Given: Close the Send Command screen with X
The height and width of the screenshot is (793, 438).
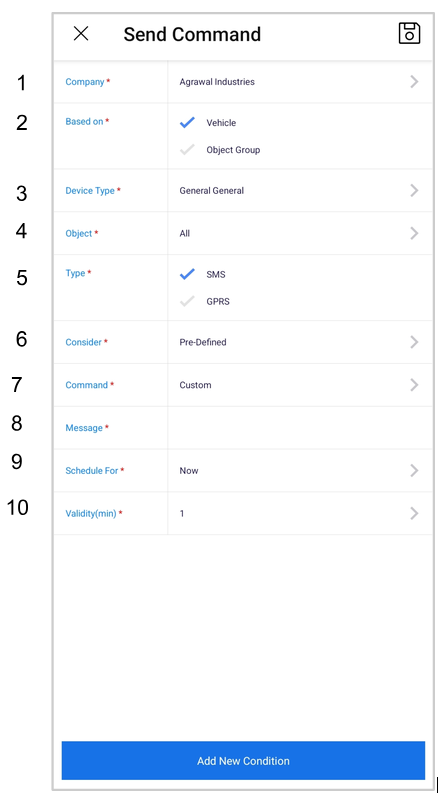Looking at the screenshot, I should coord(81,33).
